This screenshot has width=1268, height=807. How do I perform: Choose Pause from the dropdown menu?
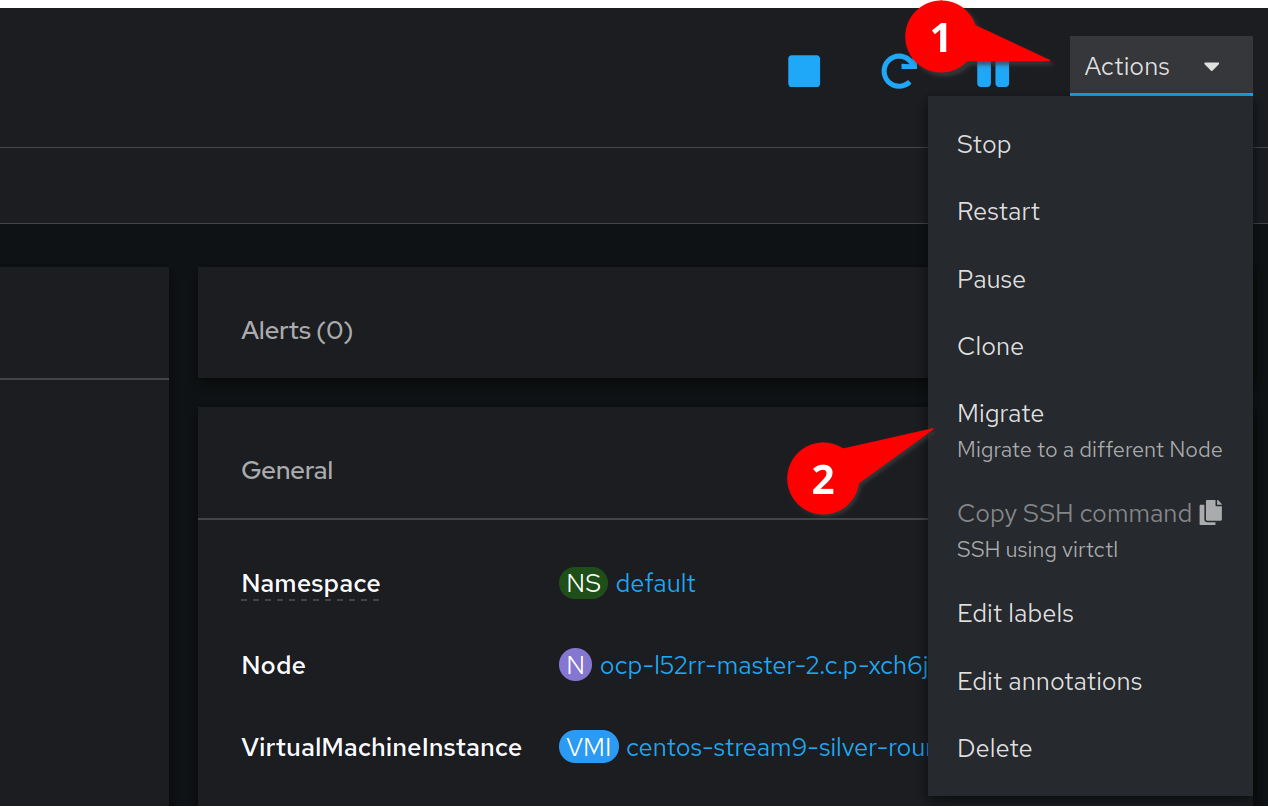tap(991, 279)
